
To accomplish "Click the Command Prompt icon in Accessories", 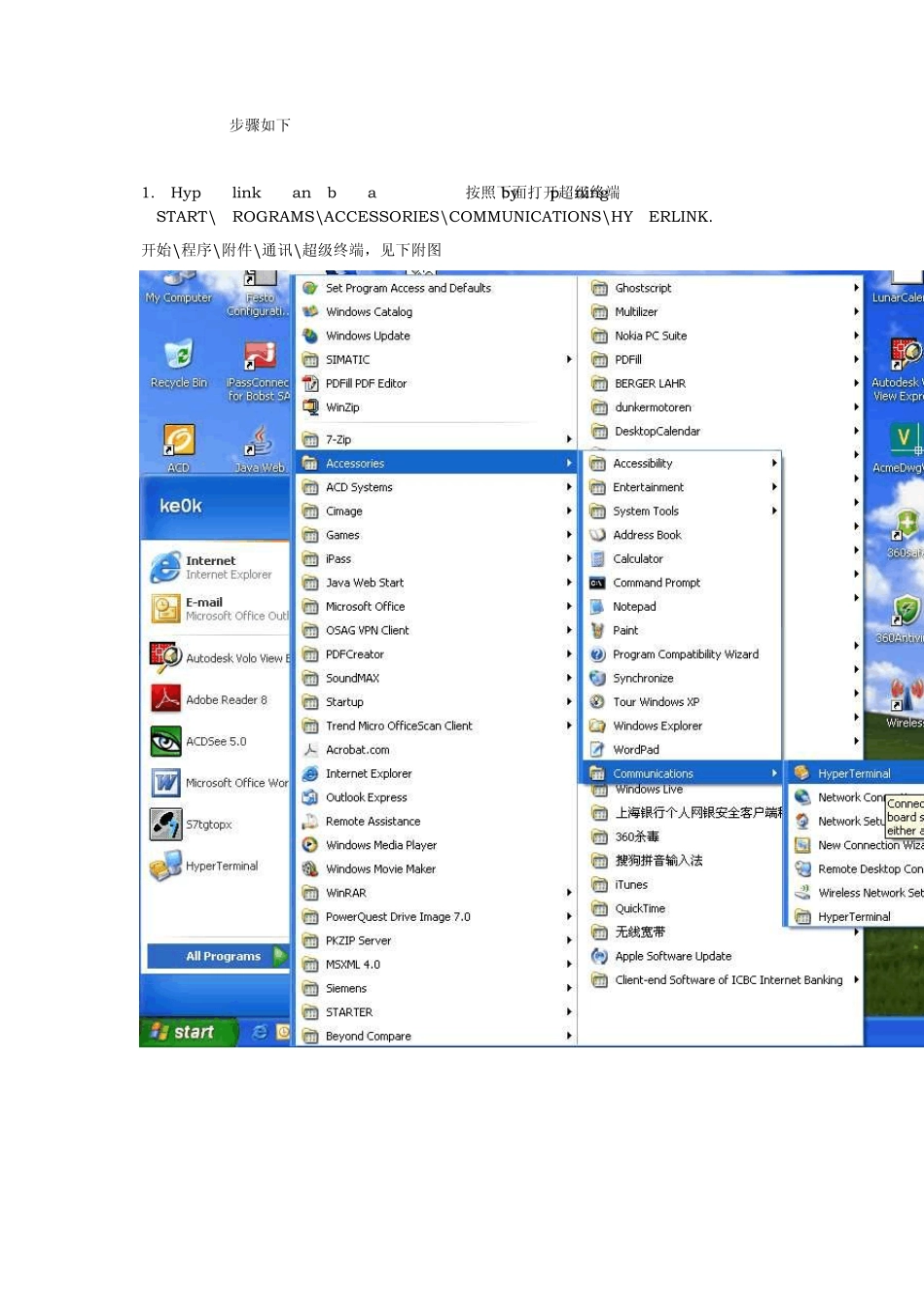I will tap(598, 583).
